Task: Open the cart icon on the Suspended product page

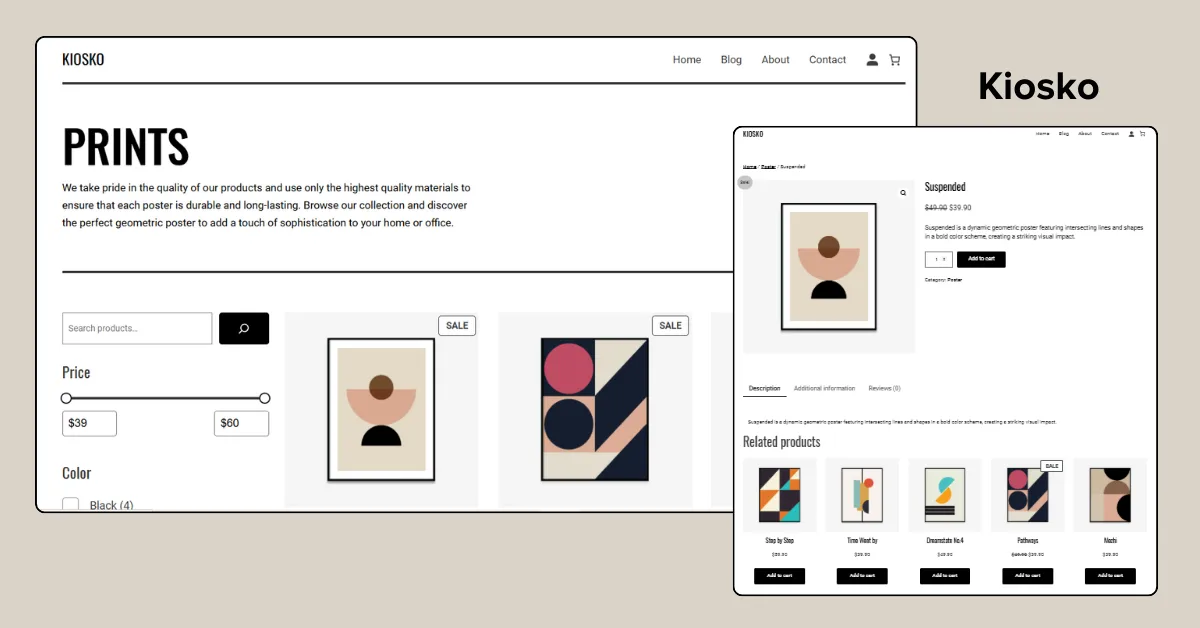Action: click(1142, 133)
